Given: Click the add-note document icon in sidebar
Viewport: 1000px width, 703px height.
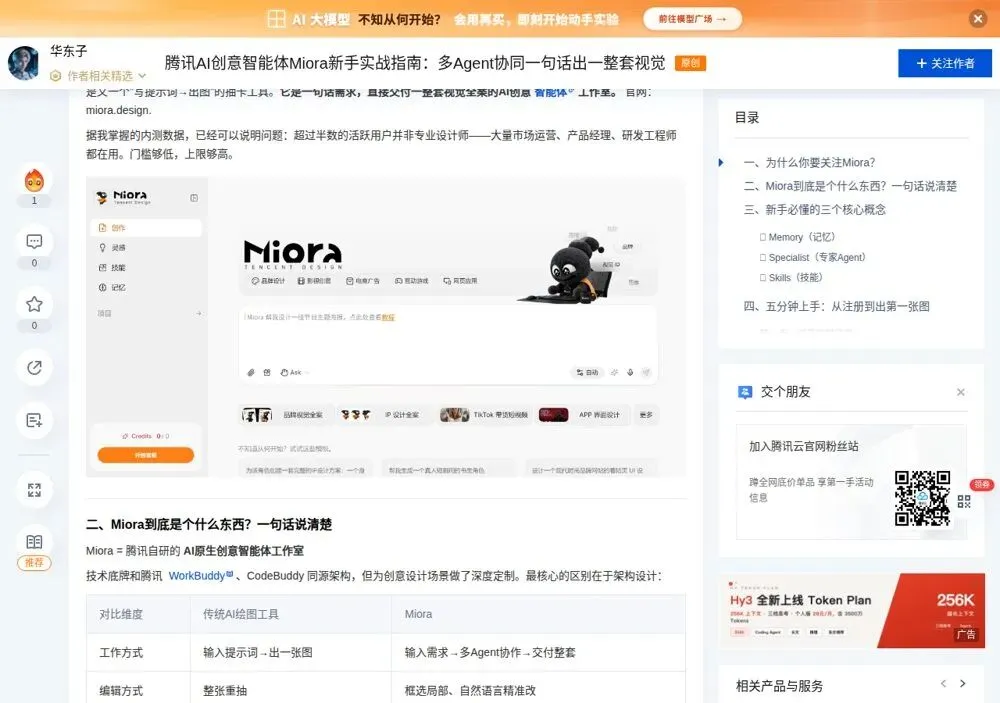Looking at the screenshot, I should 34,420.
